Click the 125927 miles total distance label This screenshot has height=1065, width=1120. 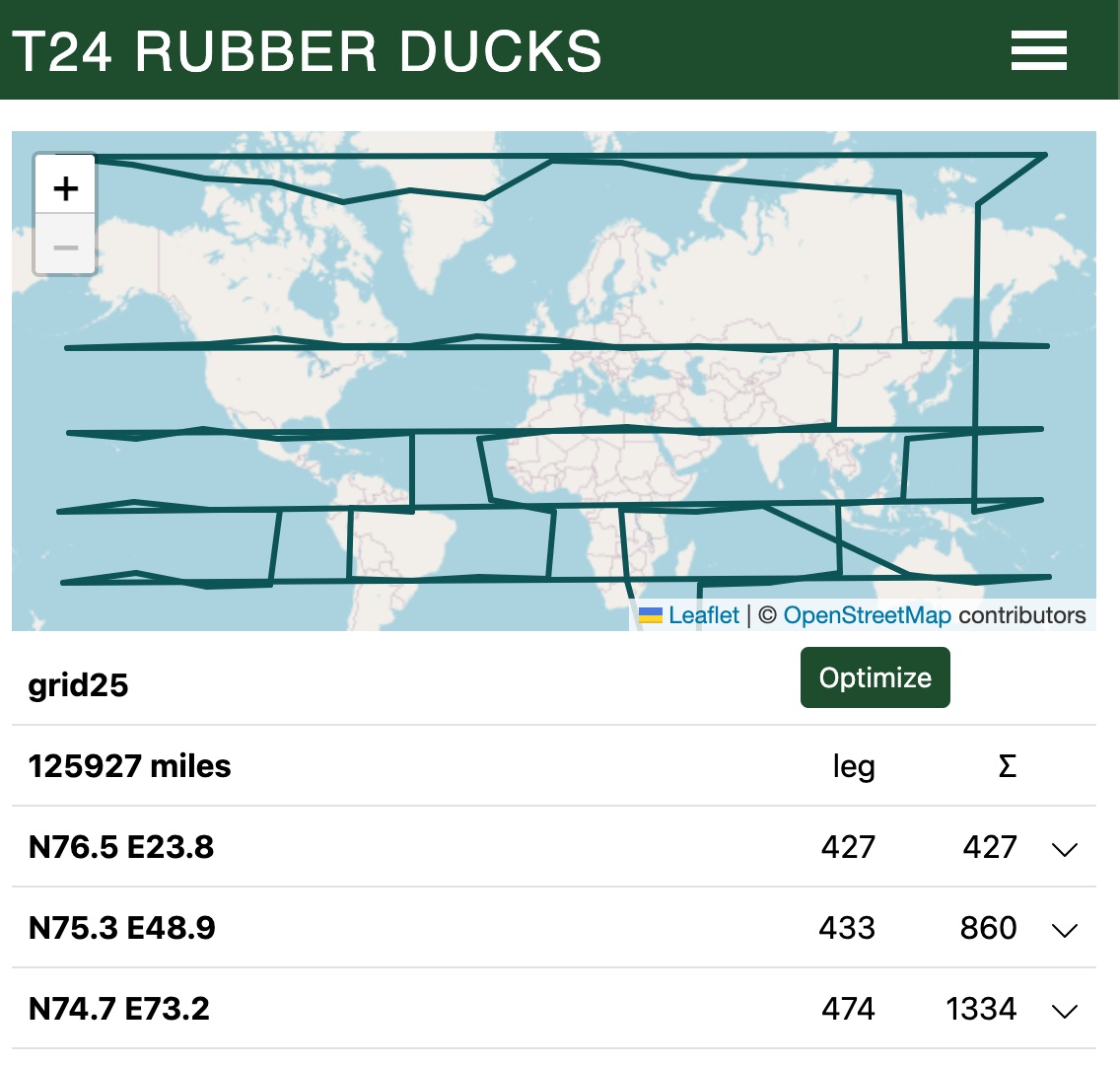tap(129, 766)
